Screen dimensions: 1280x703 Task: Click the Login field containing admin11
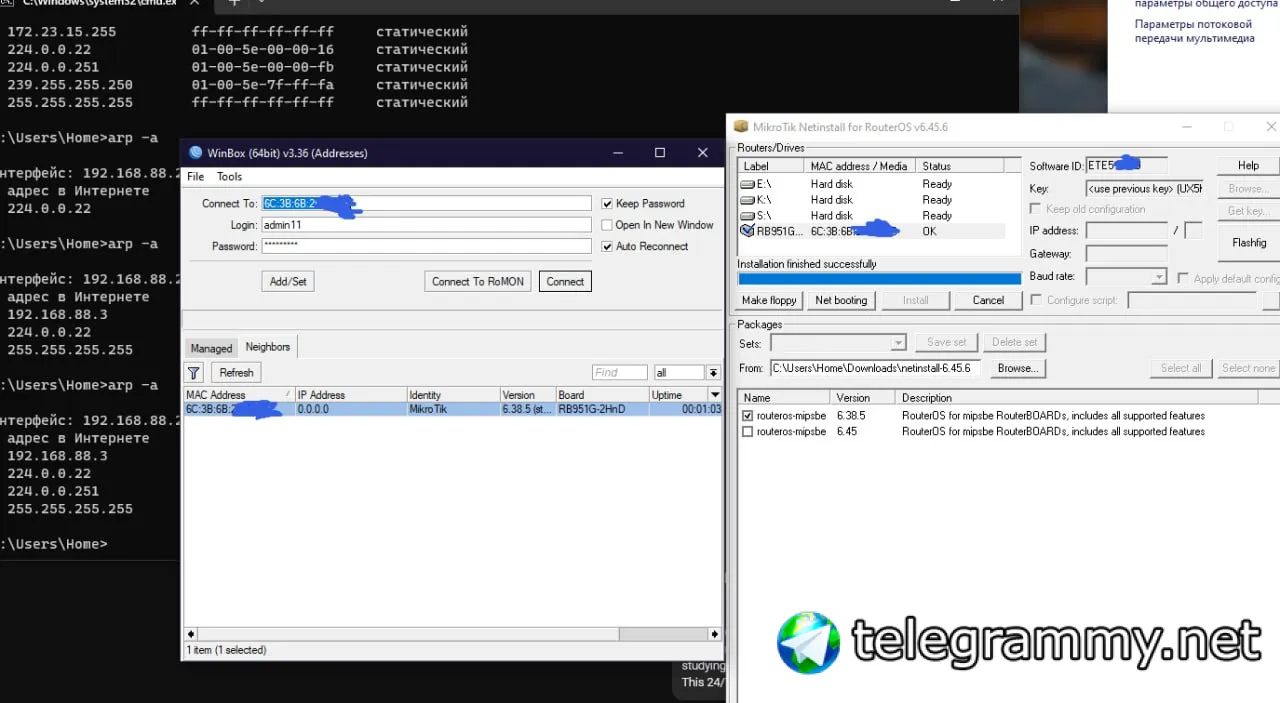click(x=426, y=225)
